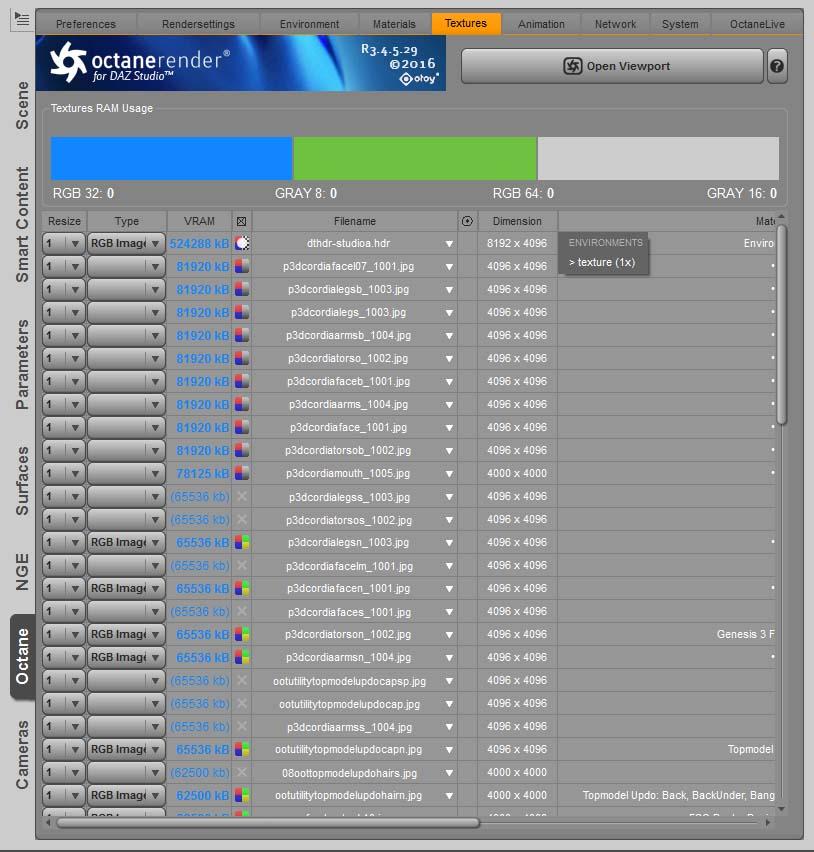The image size is (814, 852).
Task: Click texture type icon for p3dcordiafacel07_1001.jpg
Action: pyautogui.click(x=242, y=266)
